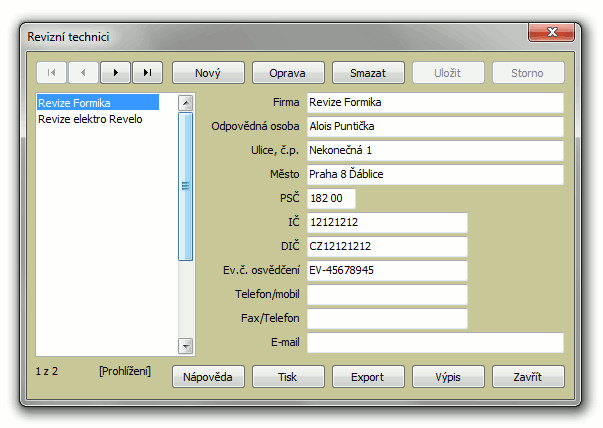Click the Tisk print button
The image size is (603, 428).
pyautogui.click(x=288, y=376)
